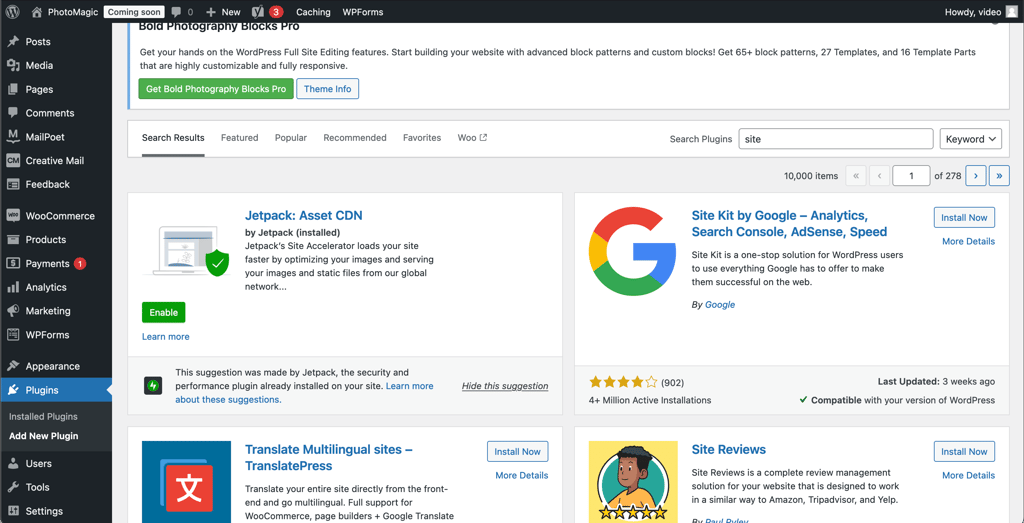
Task: Switch to the Search Results tab
Action: [173, 138]
